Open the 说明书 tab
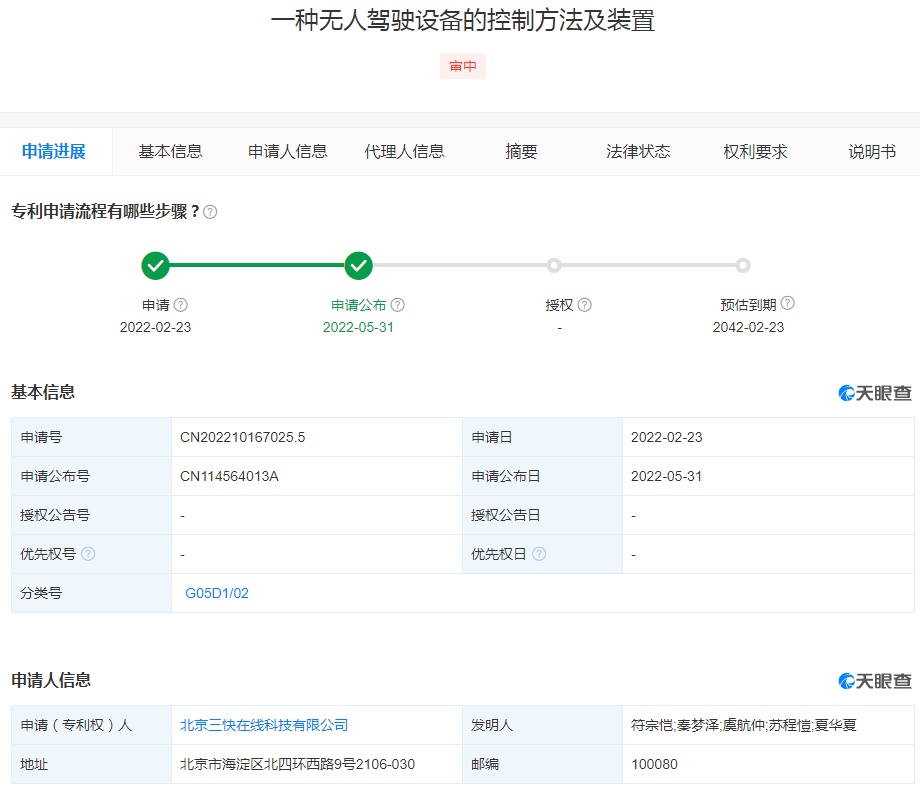The image size is (920, 791). click(872, 152)
